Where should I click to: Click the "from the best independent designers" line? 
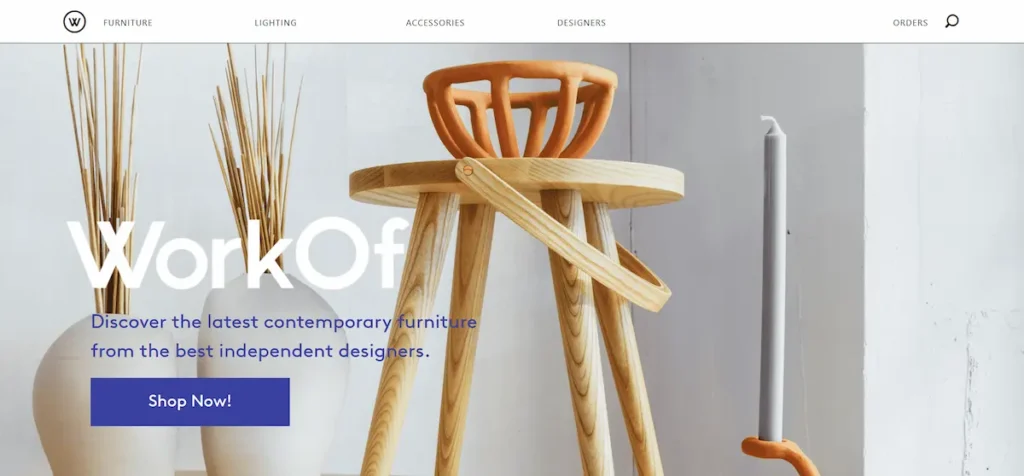[261, 351]
